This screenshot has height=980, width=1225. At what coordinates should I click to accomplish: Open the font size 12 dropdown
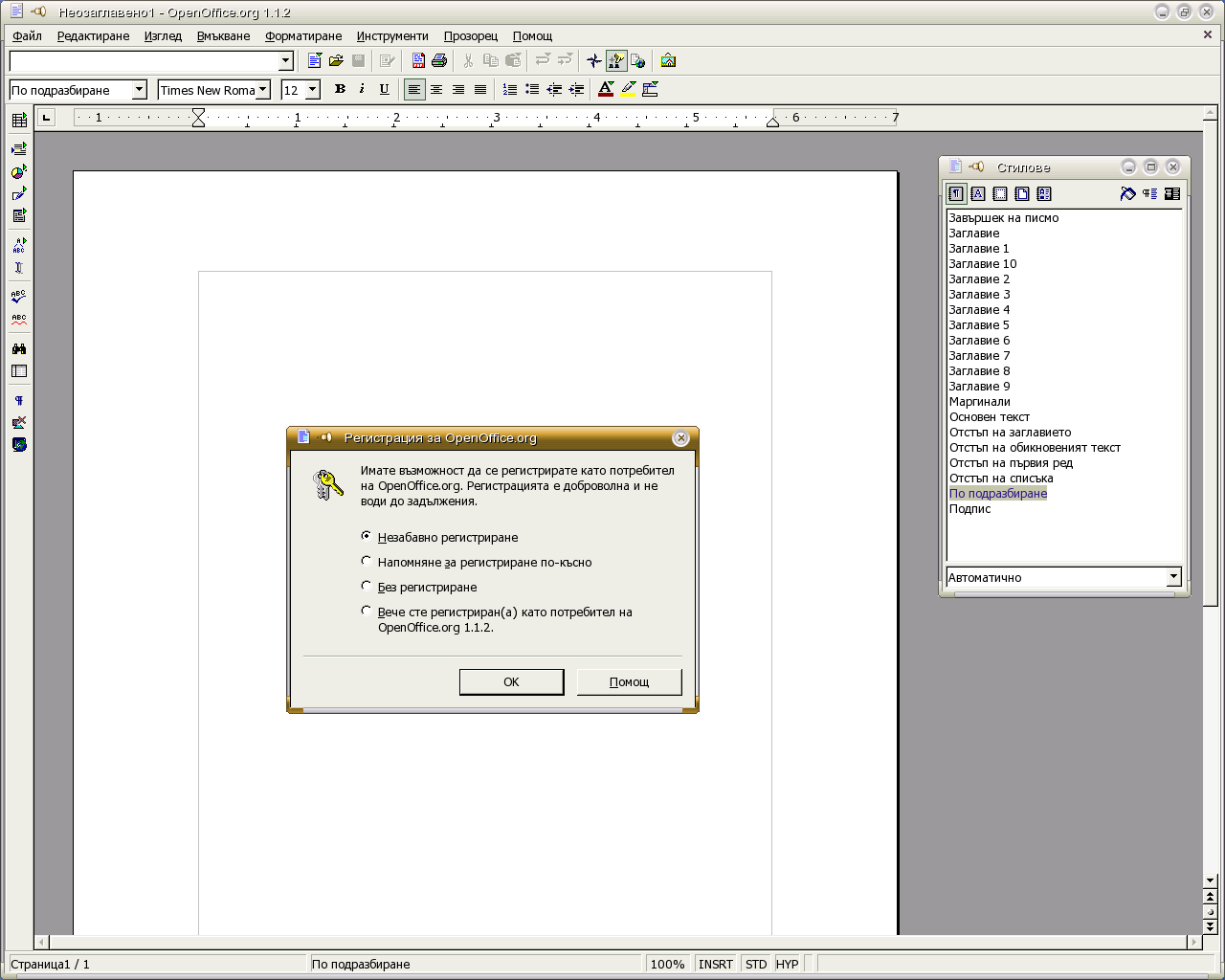click(x=312, y=90)
